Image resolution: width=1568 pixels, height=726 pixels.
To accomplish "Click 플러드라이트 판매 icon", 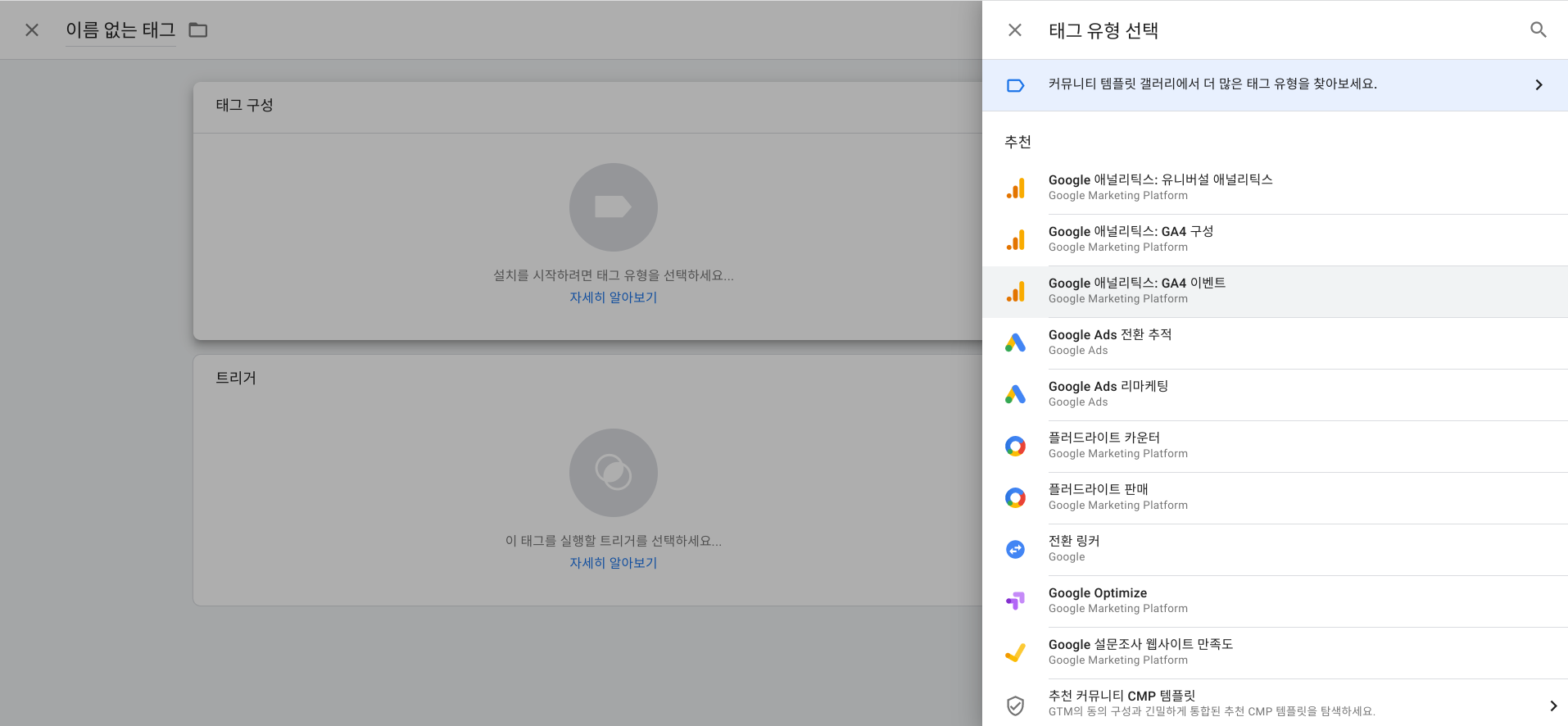I will click(1015, 498).
